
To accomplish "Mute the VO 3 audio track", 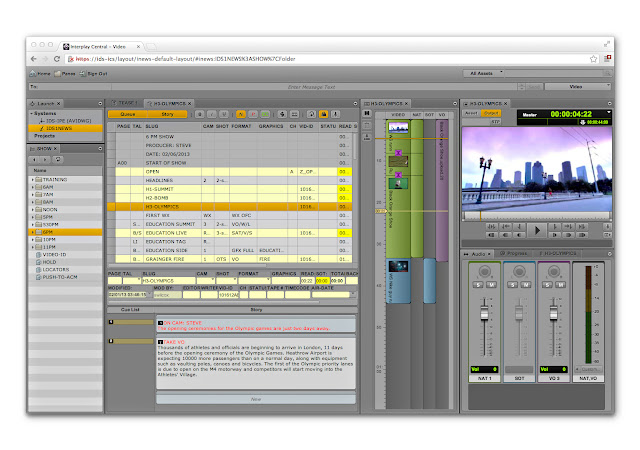I will pyautogui.click(x=561, y=285).
